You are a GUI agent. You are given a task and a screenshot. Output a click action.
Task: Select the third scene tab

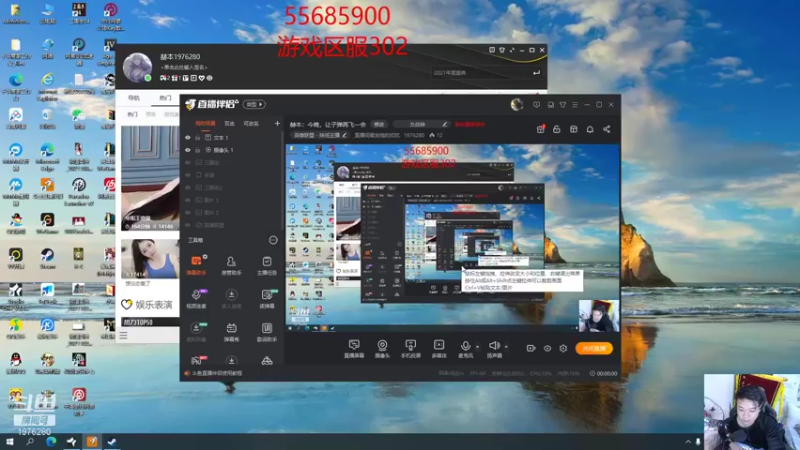click(251, 123)
